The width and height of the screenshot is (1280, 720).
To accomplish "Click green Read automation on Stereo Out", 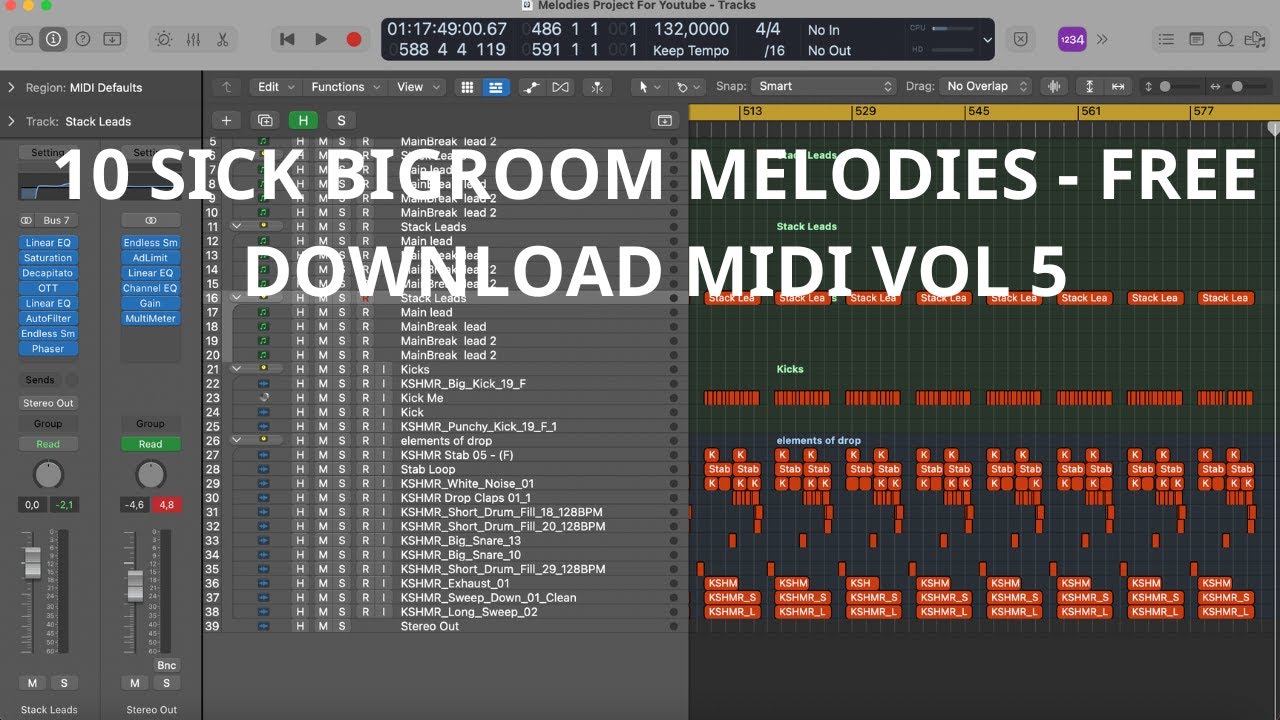I will (x=150, y=444).
